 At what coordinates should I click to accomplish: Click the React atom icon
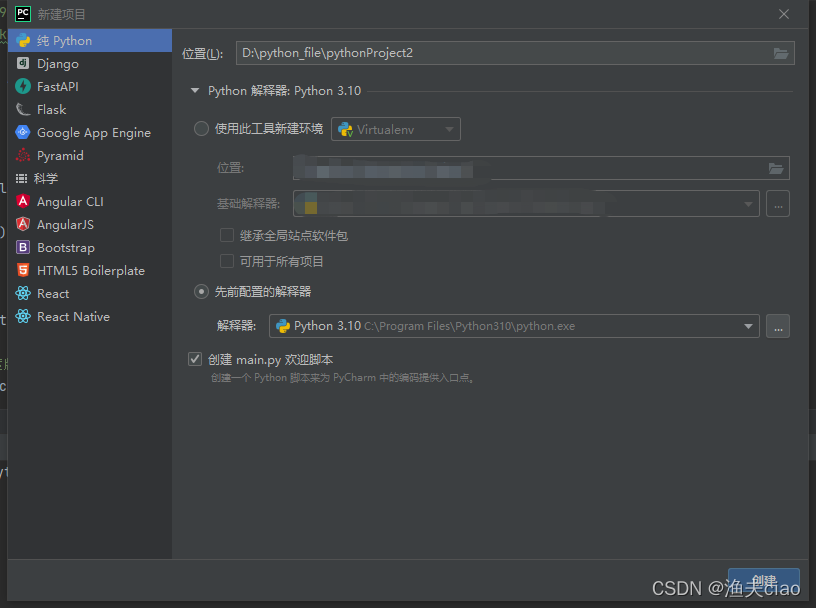click(x=23, y=293)
